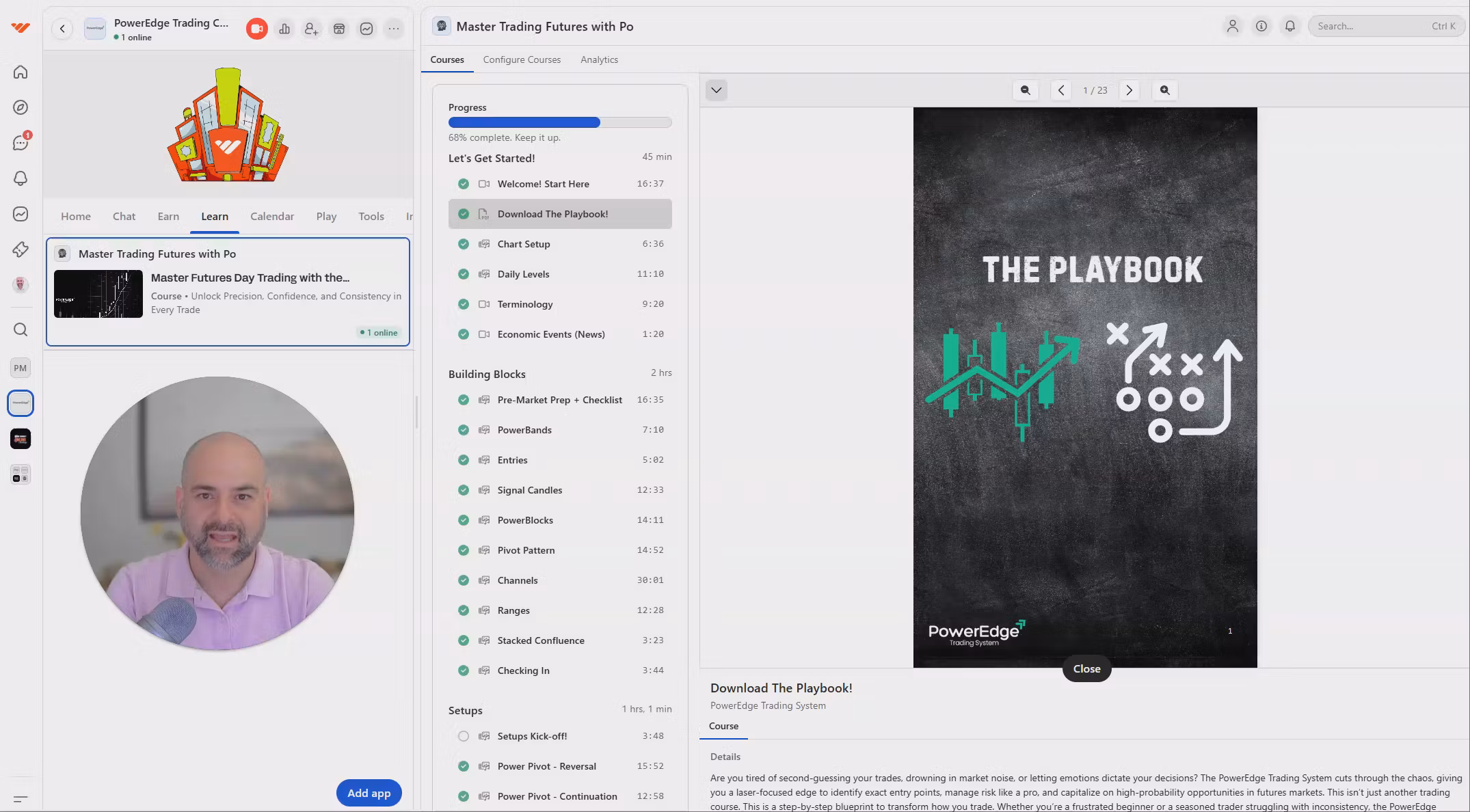1470x812 pixels.
Task: Open the more options ellipsis icon
Action: coord(394,29)
